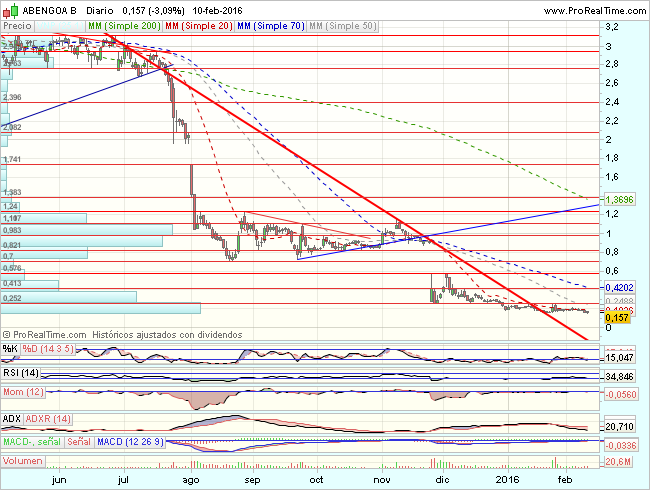
Task: Click the 0,576 horizontal level label
Action: (12, 268)
